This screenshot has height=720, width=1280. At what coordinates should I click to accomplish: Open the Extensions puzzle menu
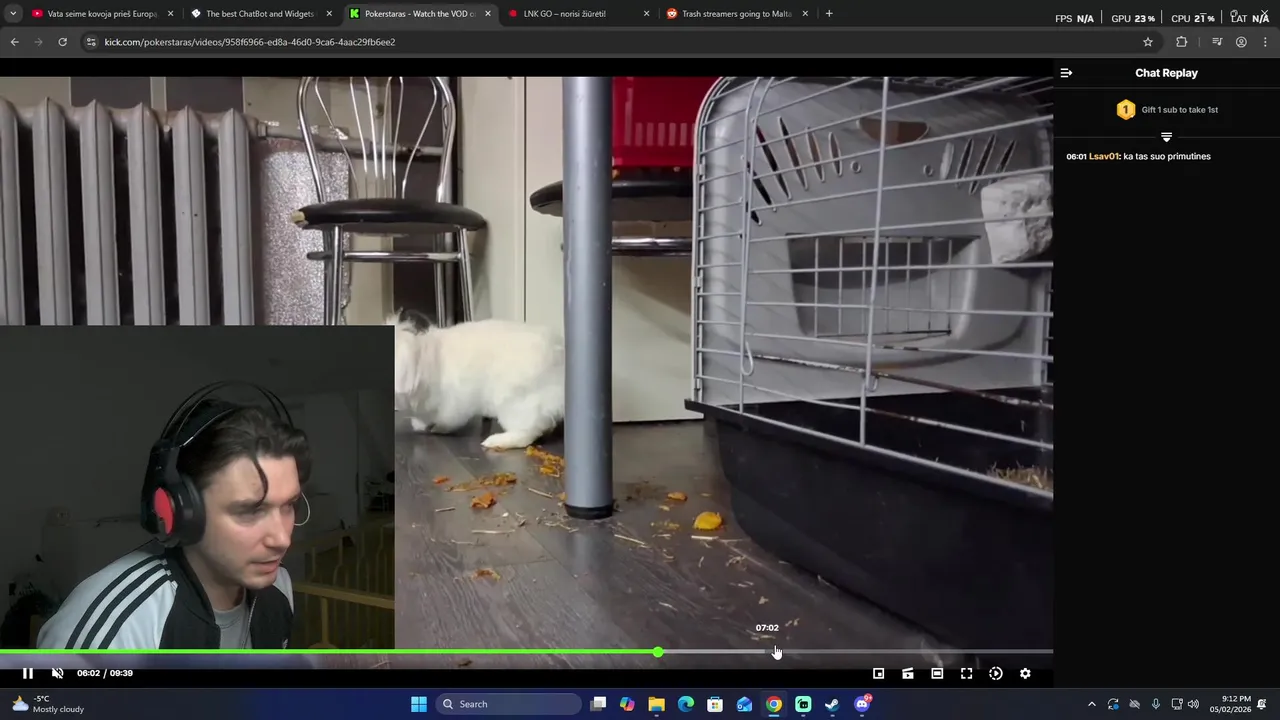tap(1182, 42)
